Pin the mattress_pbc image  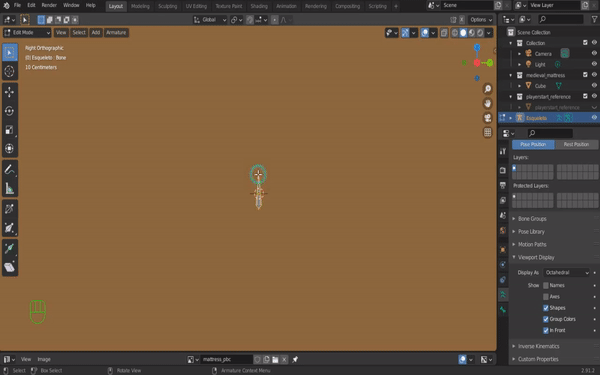pyautogui.click(x=295, y=359)
